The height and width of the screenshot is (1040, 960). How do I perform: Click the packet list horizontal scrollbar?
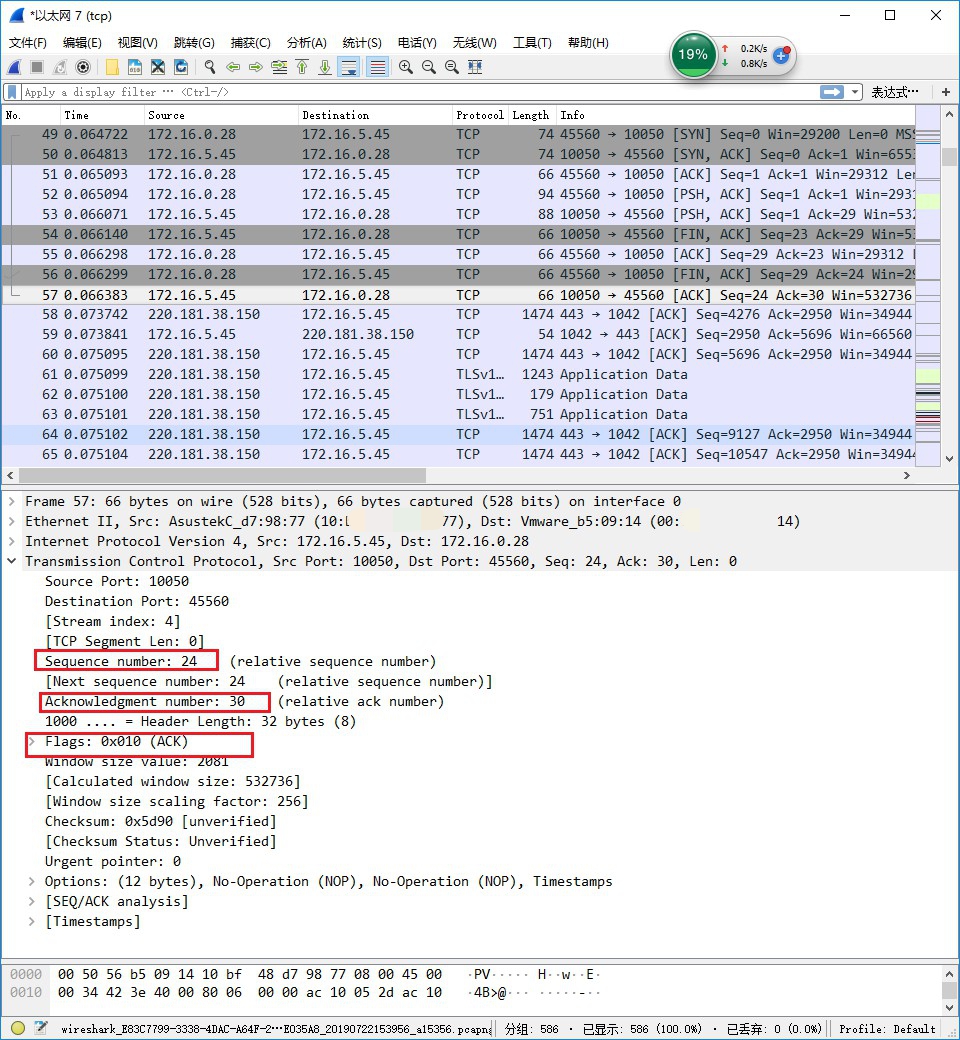[x=220, y=475]
